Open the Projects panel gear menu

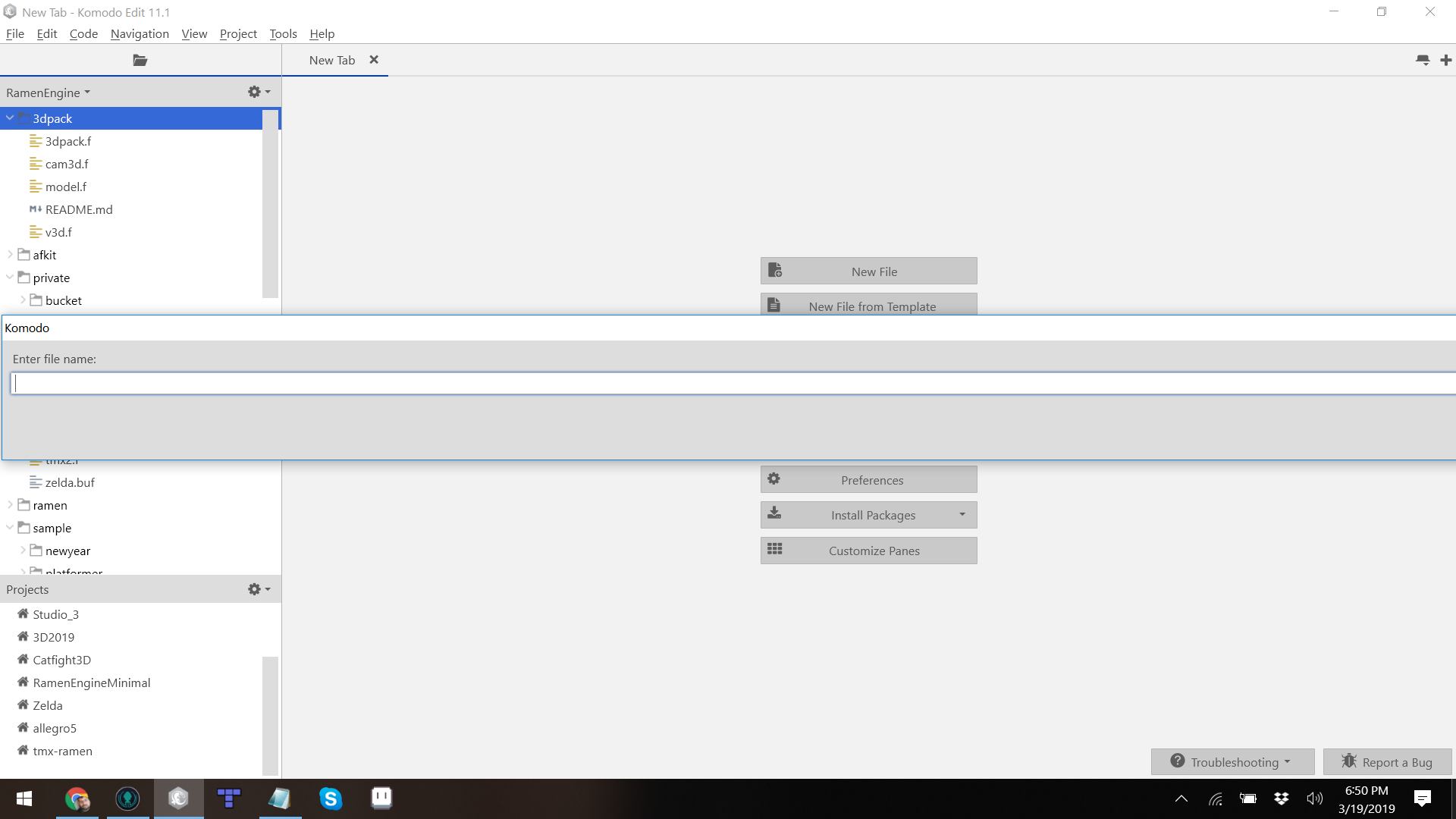(x=258, y=589)
